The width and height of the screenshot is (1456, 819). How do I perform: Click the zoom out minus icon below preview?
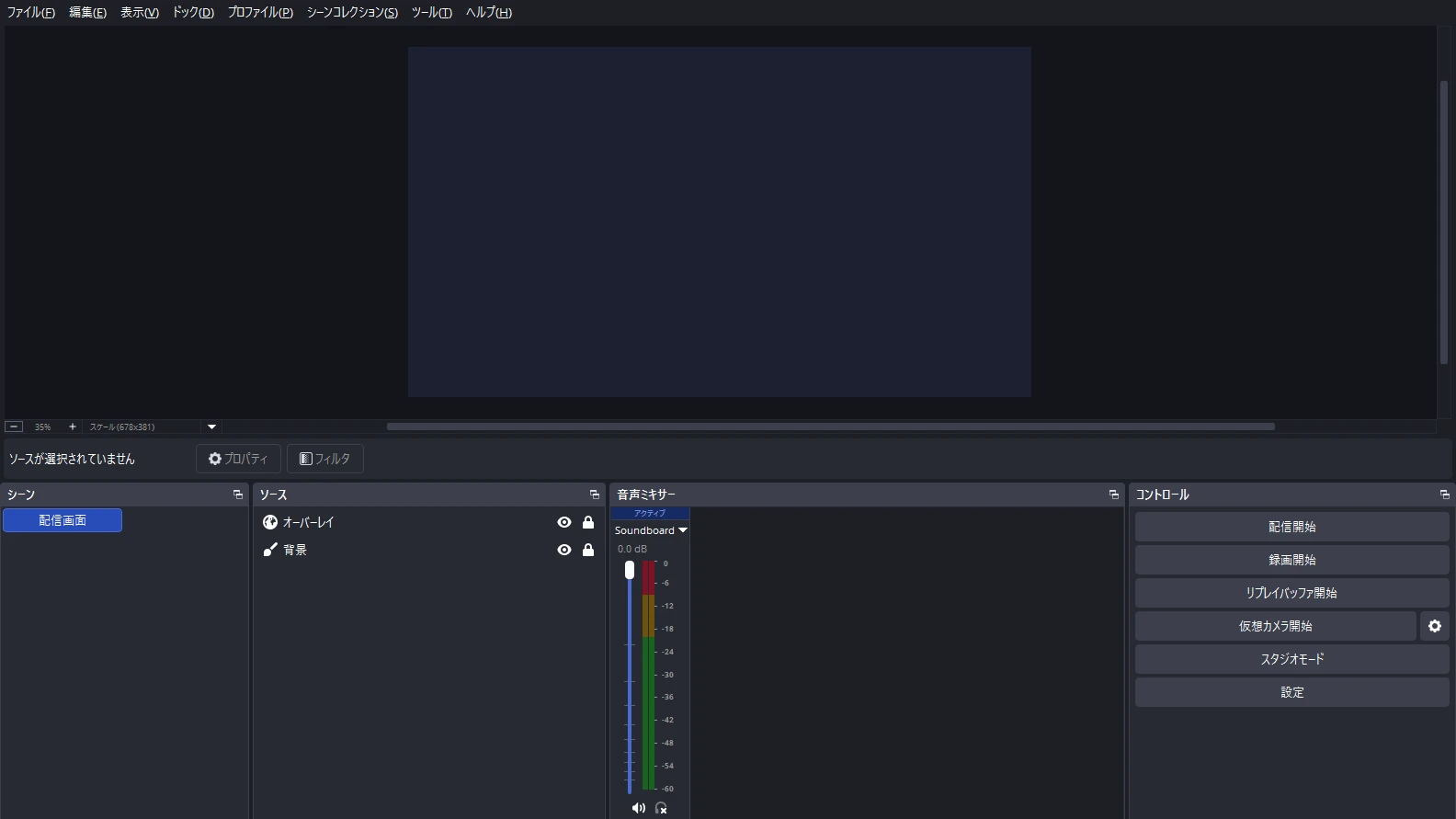tap(14, 427)
